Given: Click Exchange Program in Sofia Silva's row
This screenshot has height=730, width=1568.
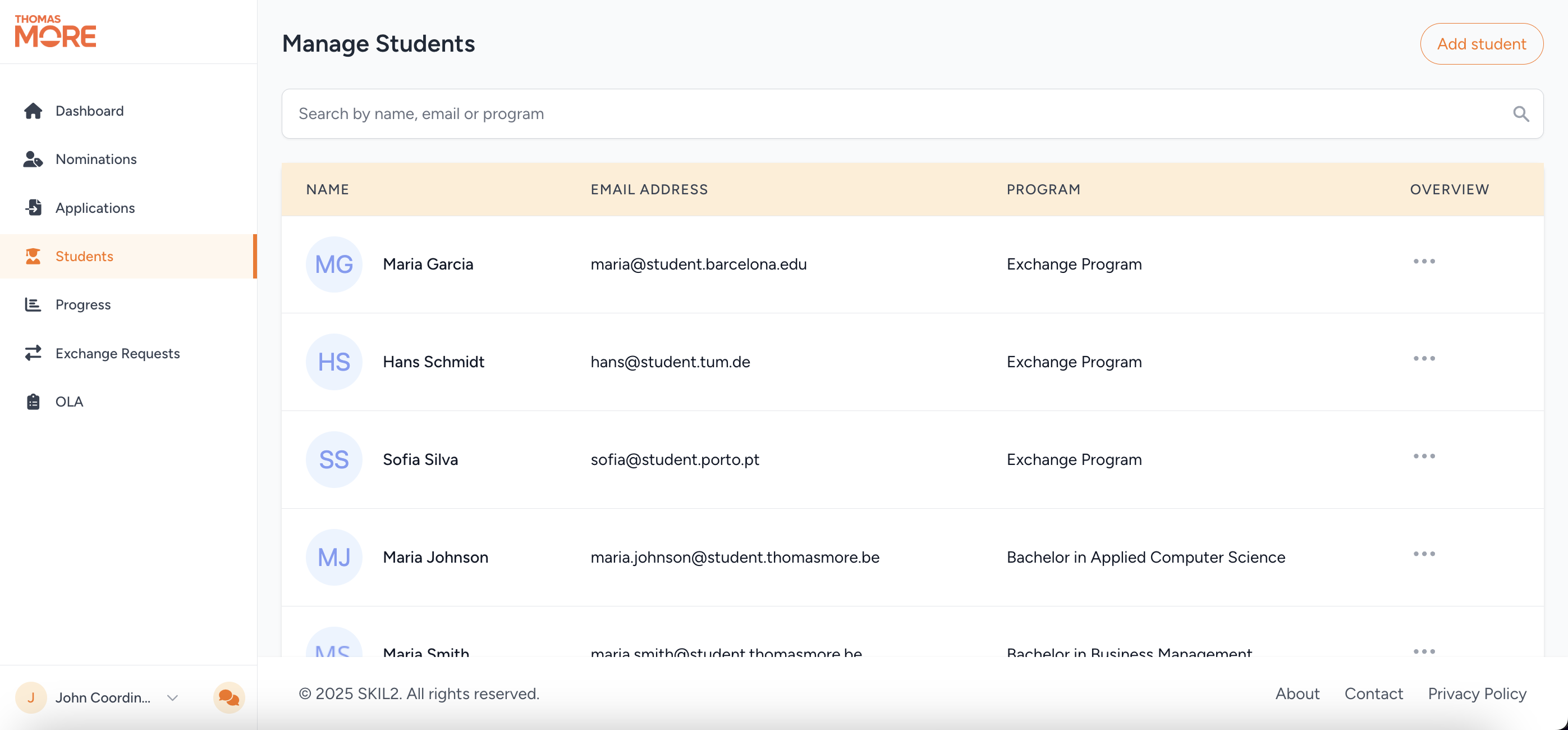Looking at the screenshot, I should [1074, 460].
